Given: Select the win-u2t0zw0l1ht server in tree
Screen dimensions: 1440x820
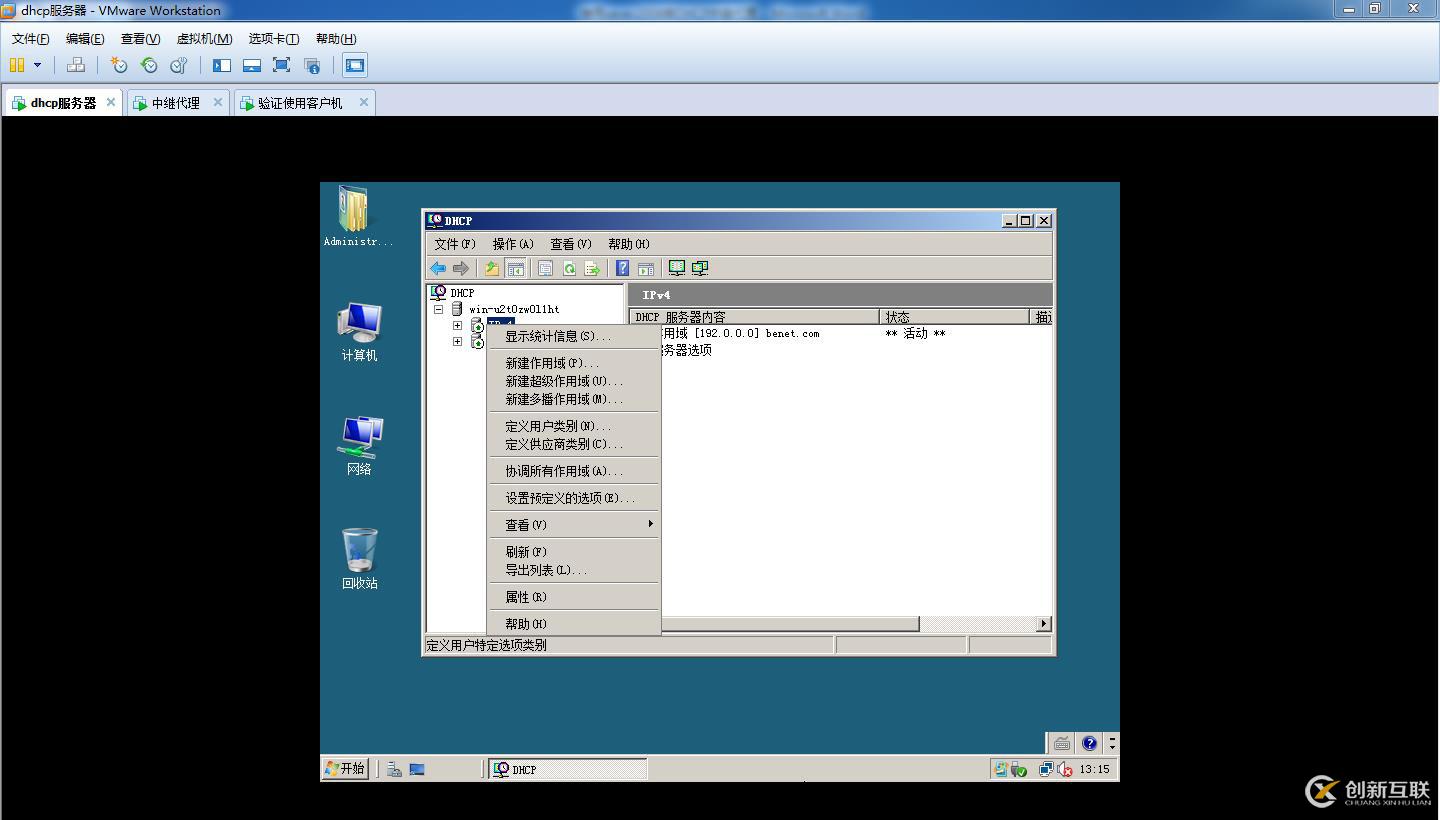Looking at the screenshot, I should click(x=514, y=310).
